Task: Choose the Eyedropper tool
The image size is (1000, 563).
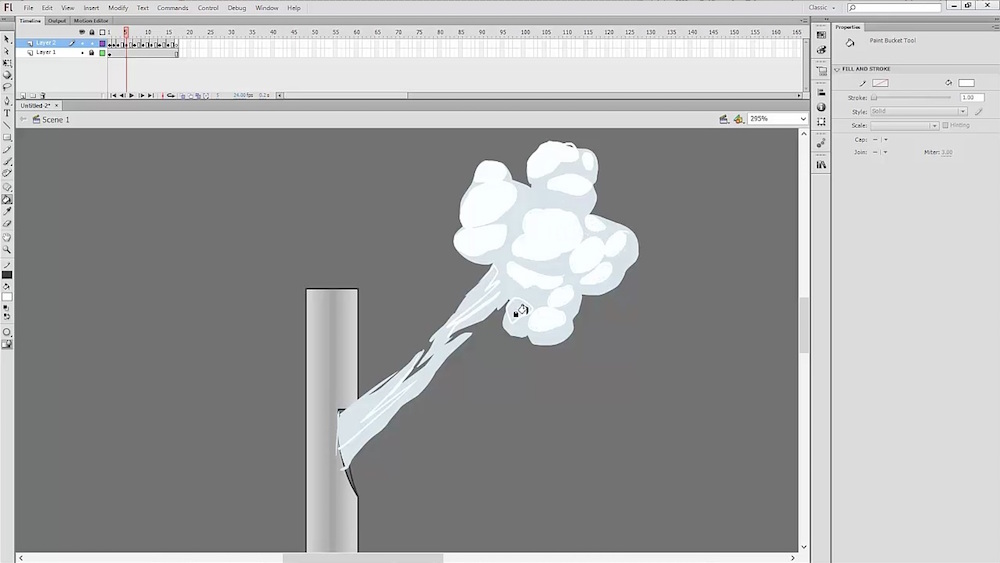Action: 7,211
